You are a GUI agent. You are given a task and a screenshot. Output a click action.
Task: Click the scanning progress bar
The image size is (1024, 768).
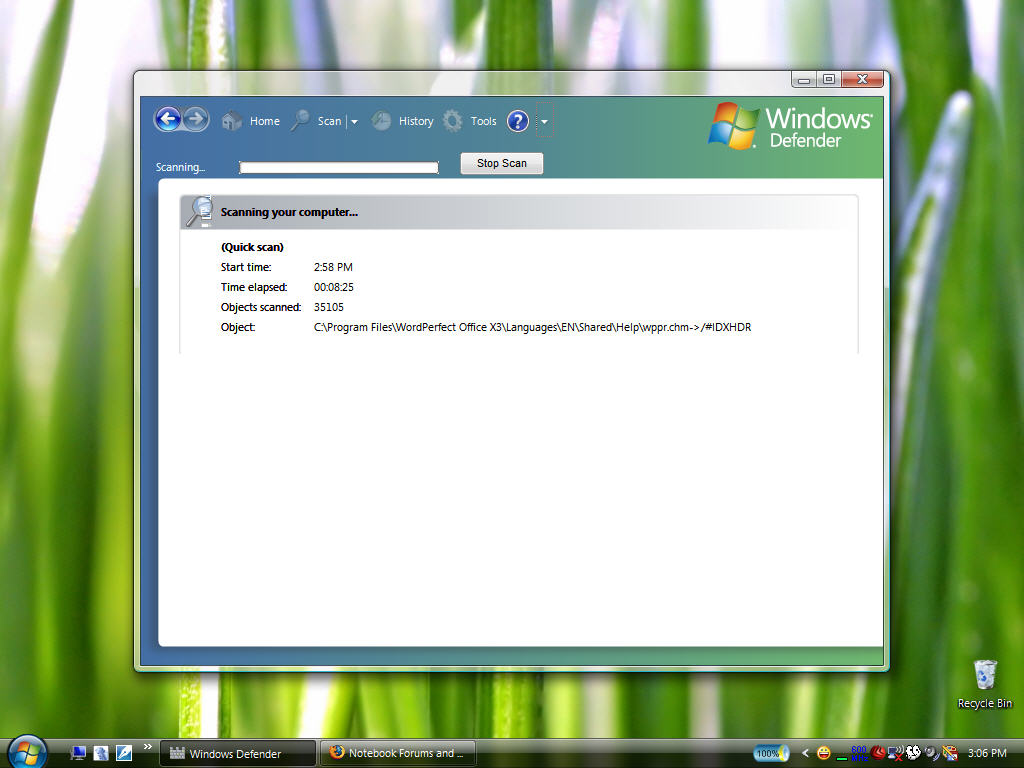click(339, 168)
